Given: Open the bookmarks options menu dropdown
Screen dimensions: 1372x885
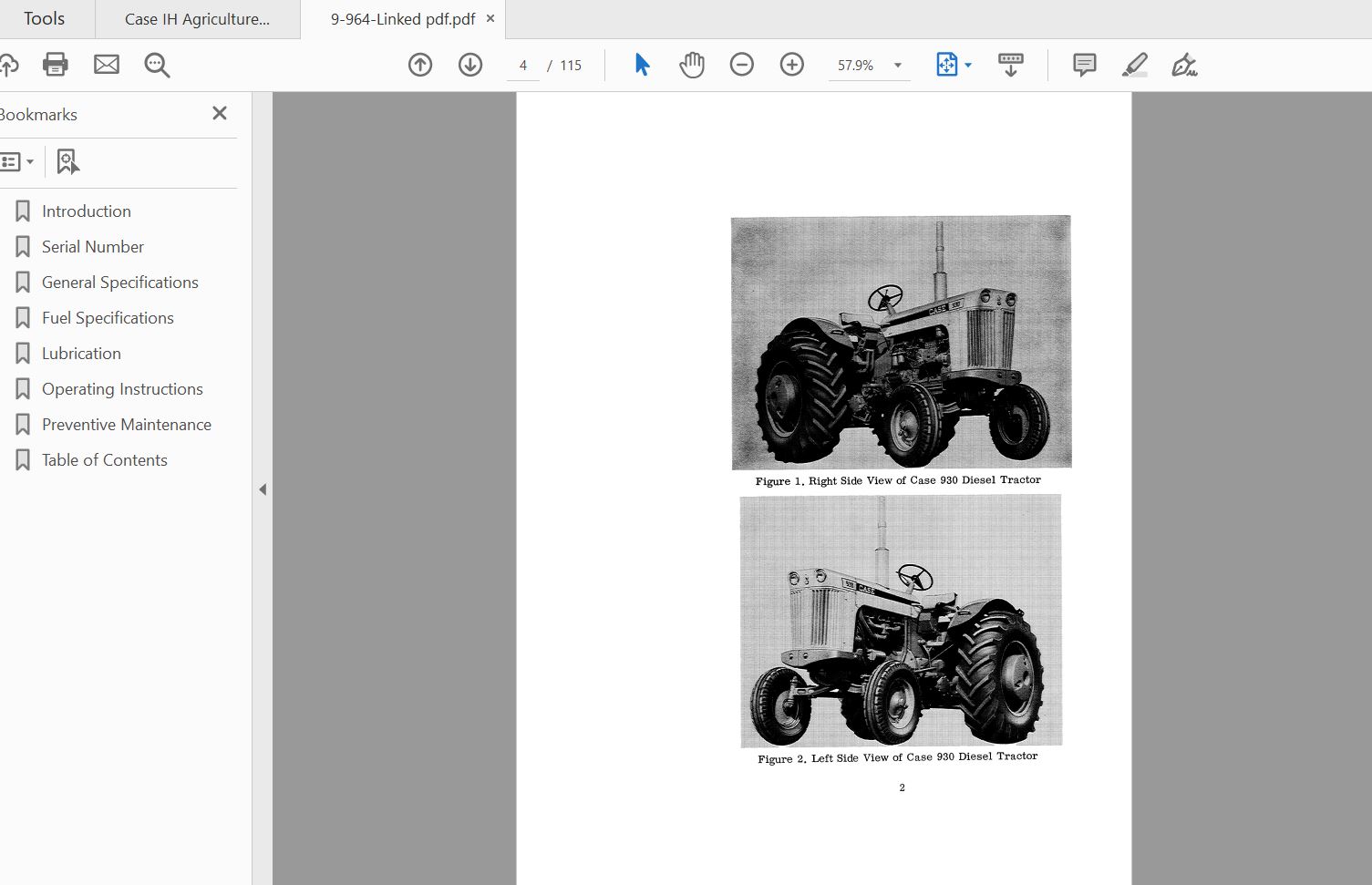Looking at the screenshot, I should click(x=17, y=162).
